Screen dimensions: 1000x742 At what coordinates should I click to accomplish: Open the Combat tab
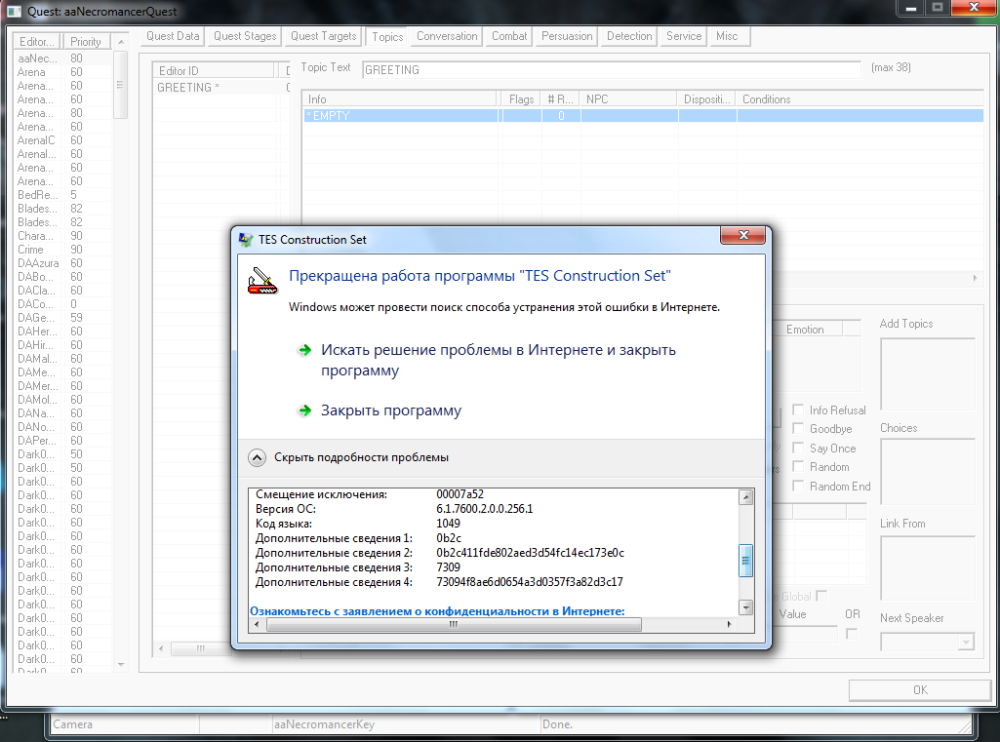coord(509,36)
